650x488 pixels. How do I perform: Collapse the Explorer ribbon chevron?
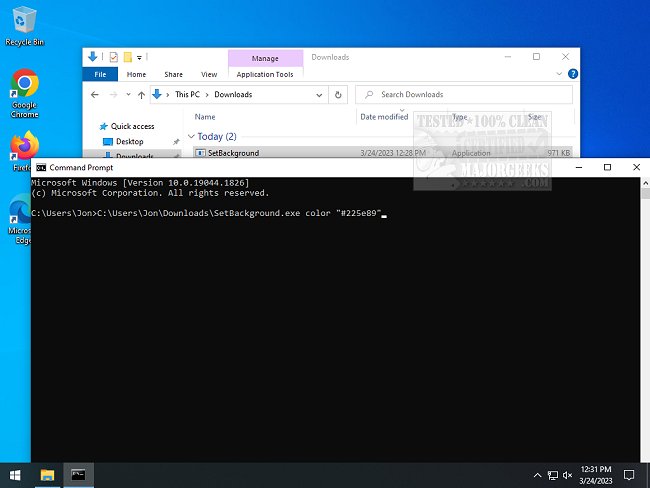[x=559, y=74]
